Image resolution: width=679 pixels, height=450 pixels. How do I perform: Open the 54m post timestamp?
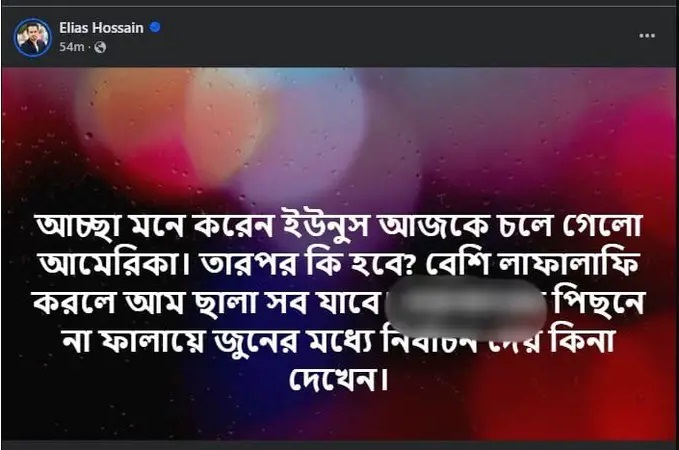click(x=71, y=47)
